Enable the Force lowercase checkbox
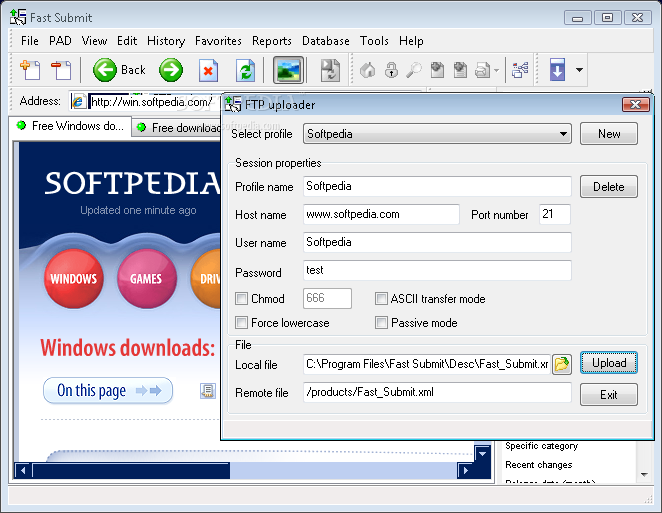The width and height of the screenshot is (662, 513). (x=241, y=323)
